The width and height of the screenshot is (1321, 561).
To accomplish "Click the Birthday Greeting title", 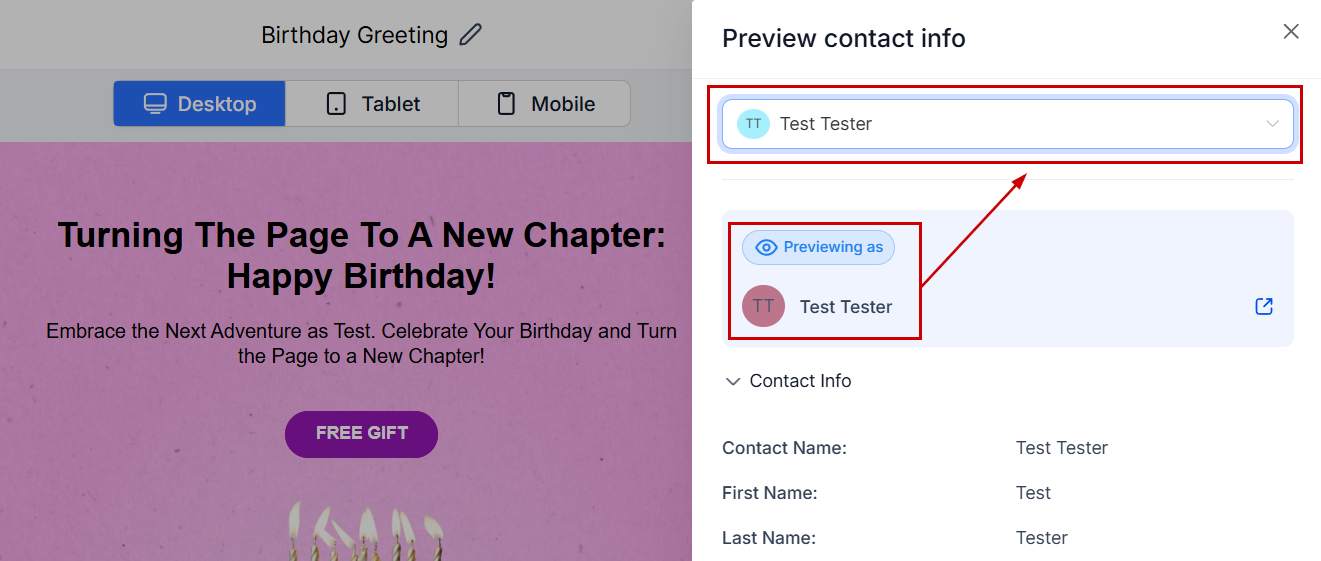I will (354, 35).
